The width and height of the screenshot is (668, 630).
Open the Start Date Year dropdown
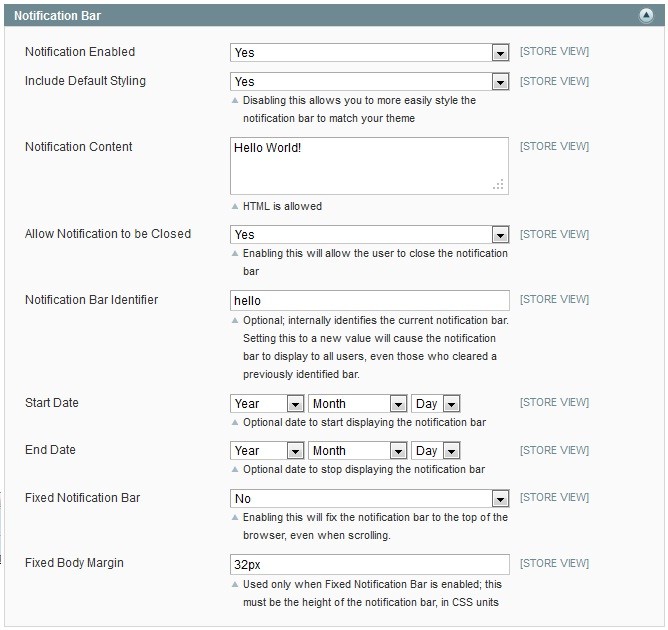(x=267, y=403)
